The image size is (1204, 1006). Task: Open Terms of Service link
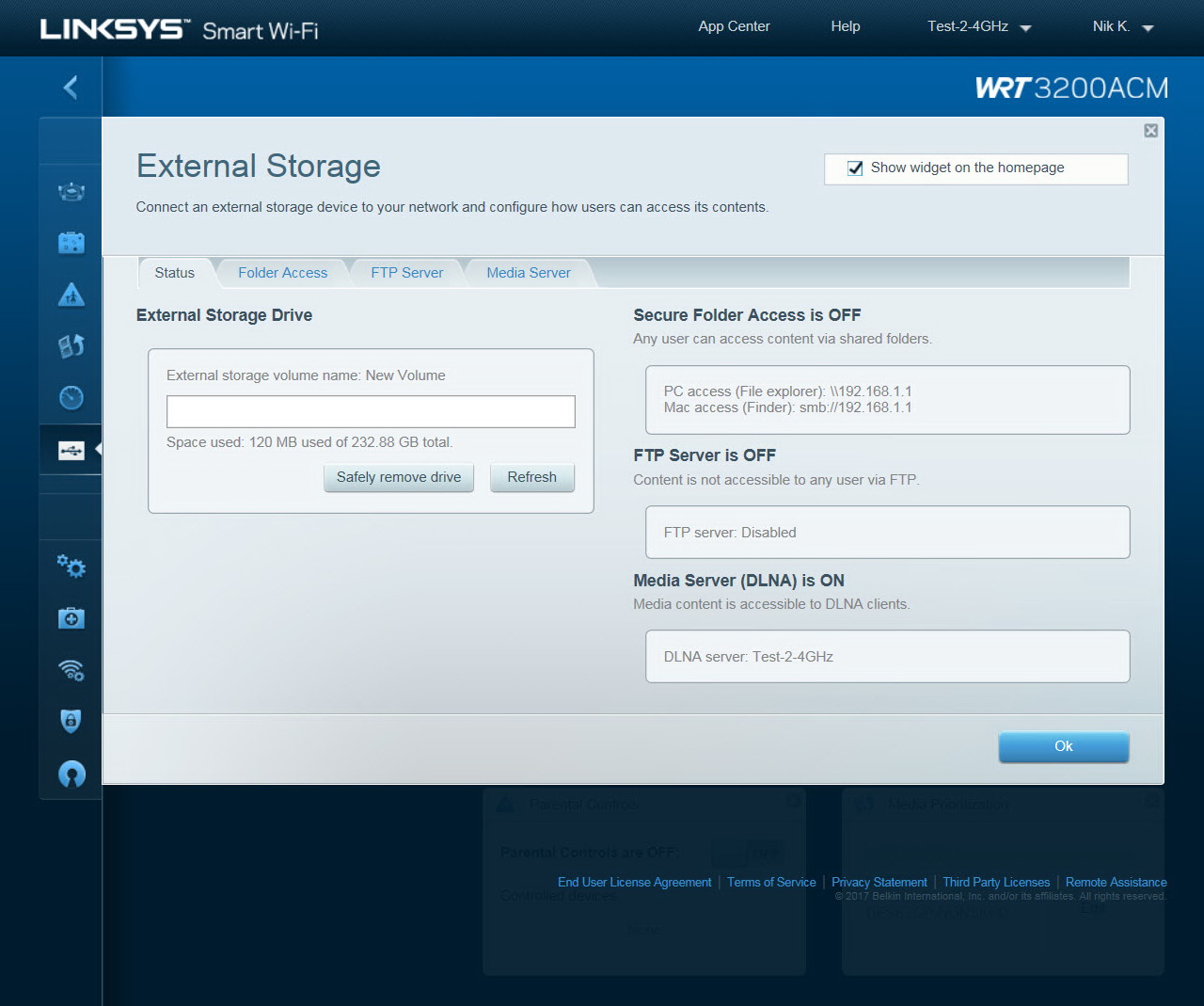[x=771, y=882]
